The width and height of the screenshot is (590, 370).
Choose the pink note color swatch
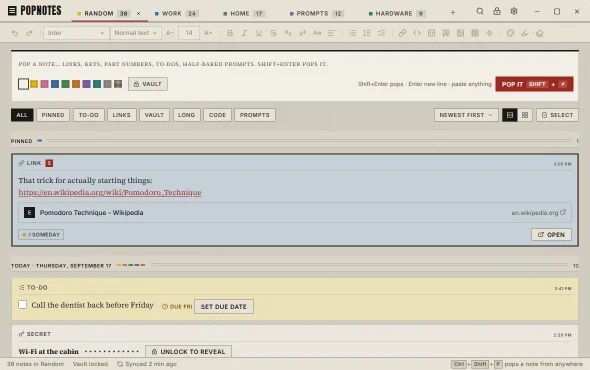click(x=44, y=84)
